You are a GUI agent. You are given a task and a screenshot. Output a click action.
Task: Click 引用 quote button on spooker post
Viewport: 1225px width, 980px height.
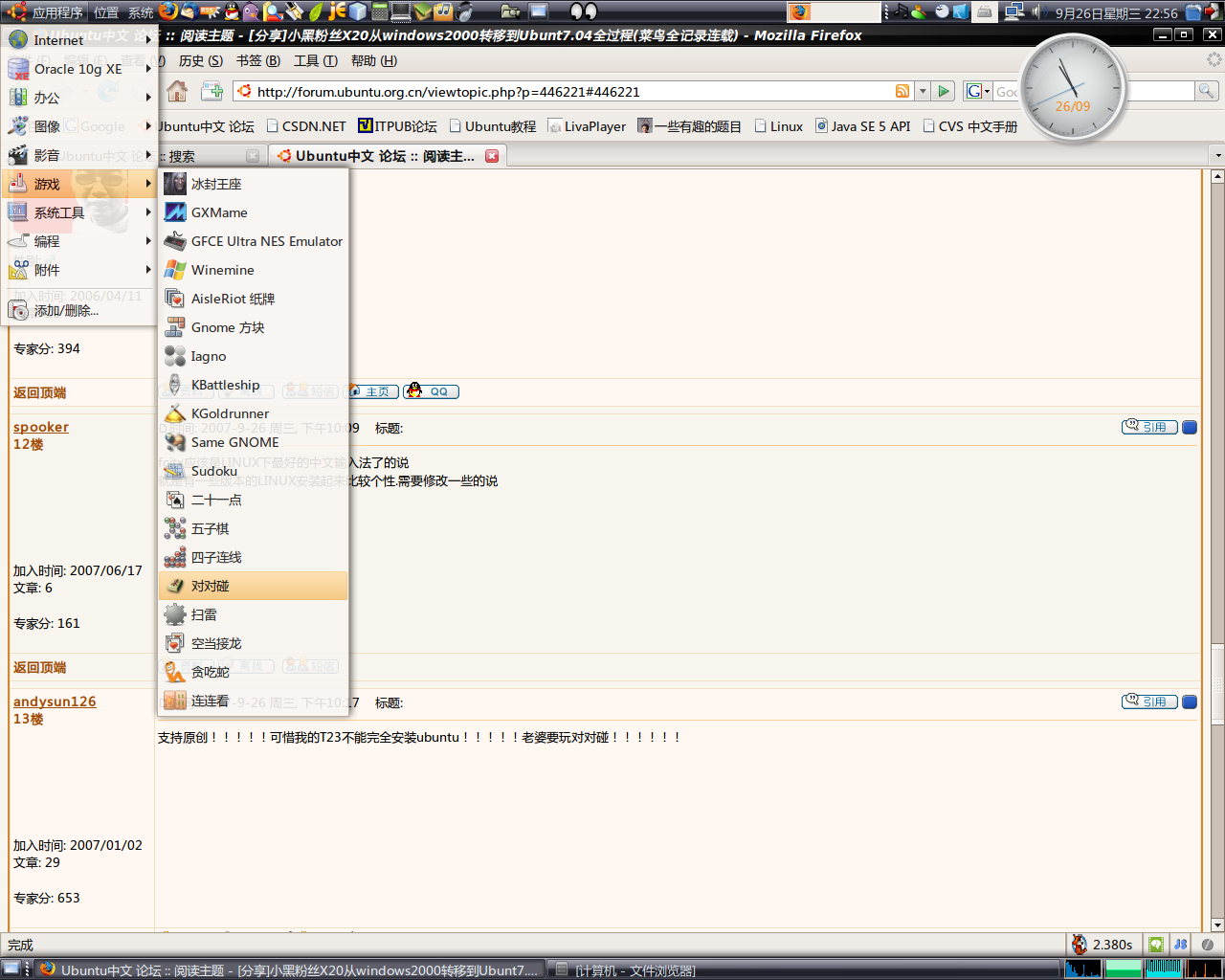[x=1149, y=427]
